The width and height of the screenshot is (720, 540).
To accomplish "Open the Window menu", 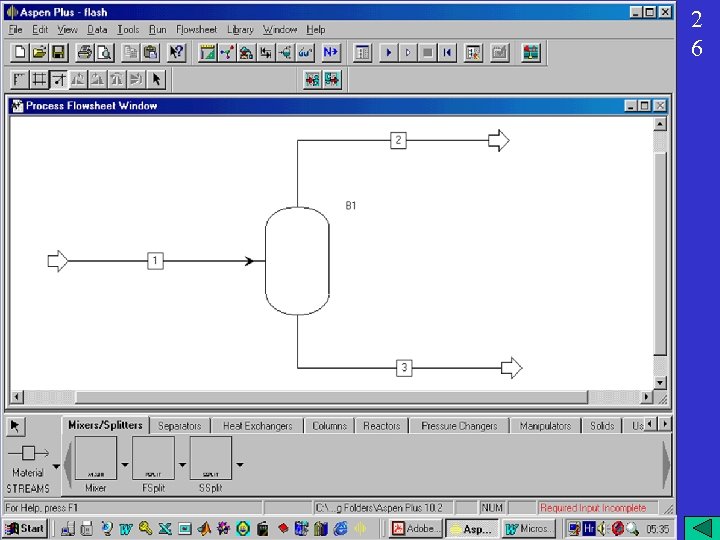I will [x=280, y=30].
